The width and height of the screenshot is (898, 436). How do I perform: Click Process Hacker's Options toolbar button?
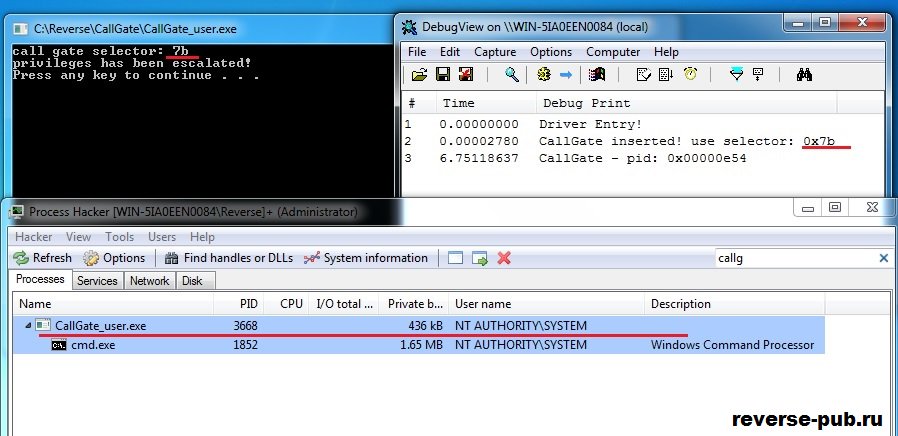coord(114,258)
